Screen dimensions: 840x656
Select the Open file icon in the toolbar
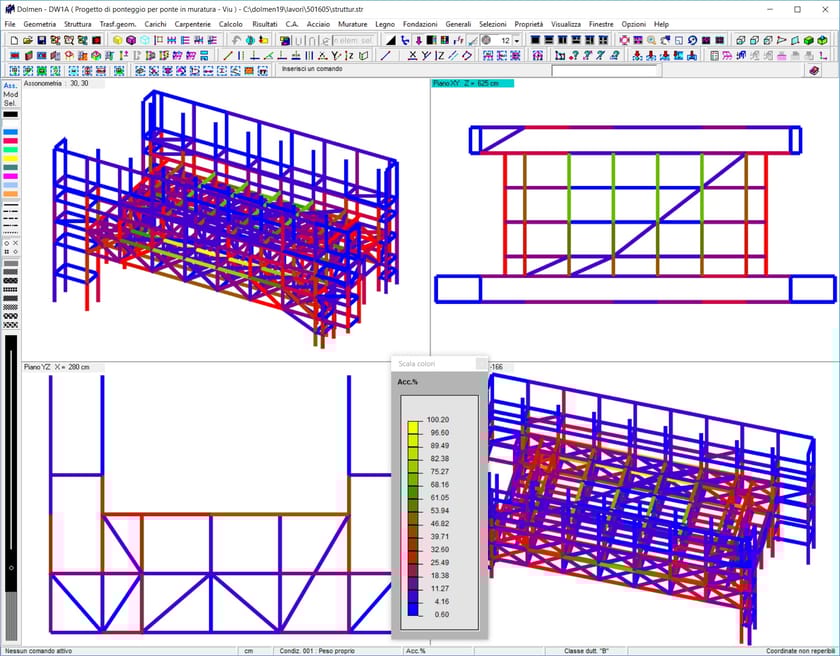click(x=28, y=40)
